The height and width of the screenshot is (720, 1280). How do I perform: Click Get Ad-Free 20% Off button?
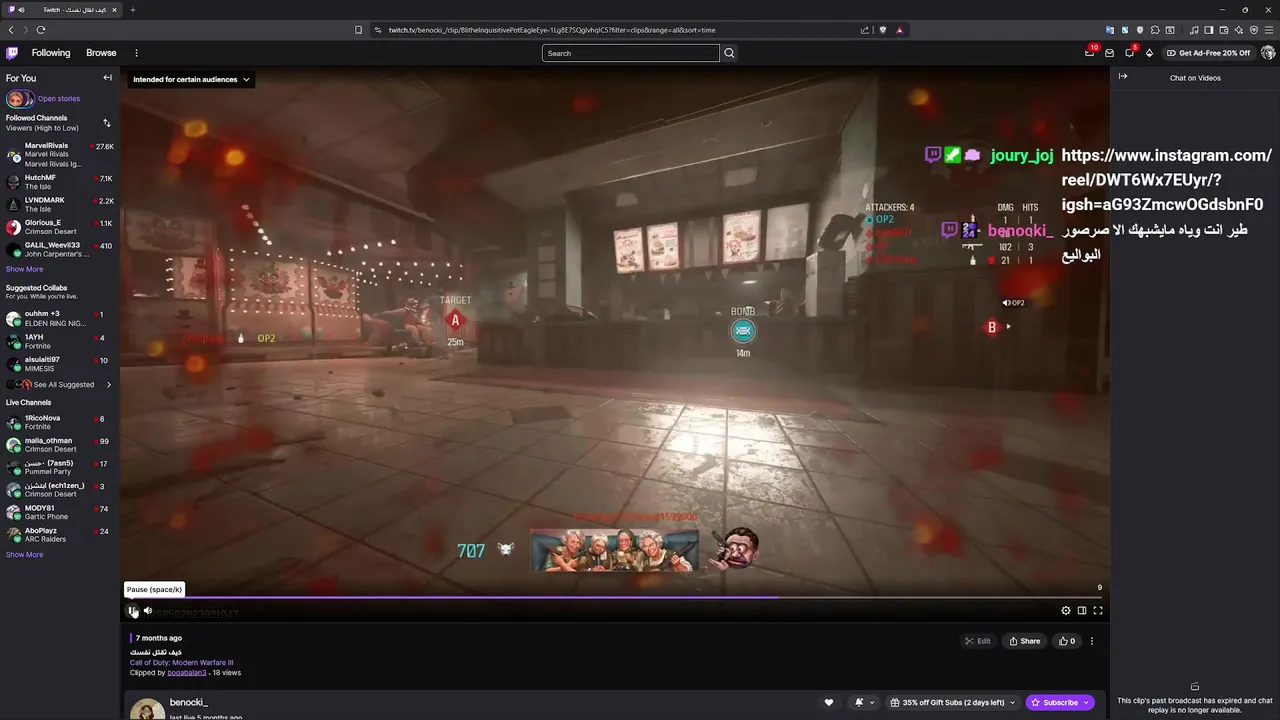[x=1208, y=53]
